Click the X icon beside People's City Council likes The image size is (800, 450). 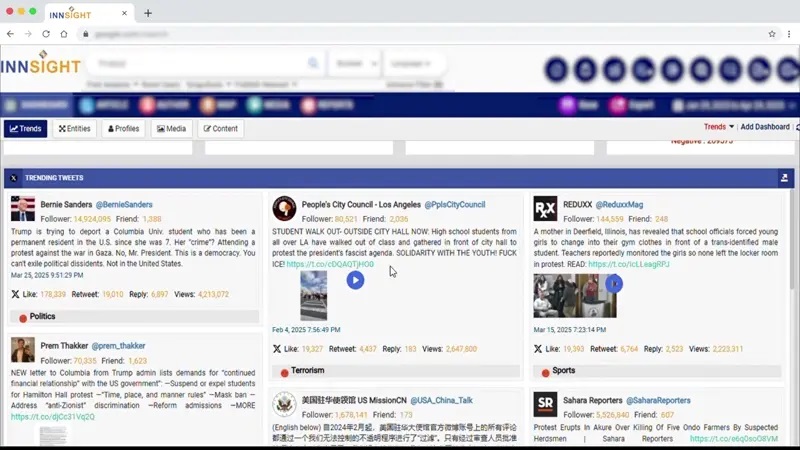(x=277, y=349)
